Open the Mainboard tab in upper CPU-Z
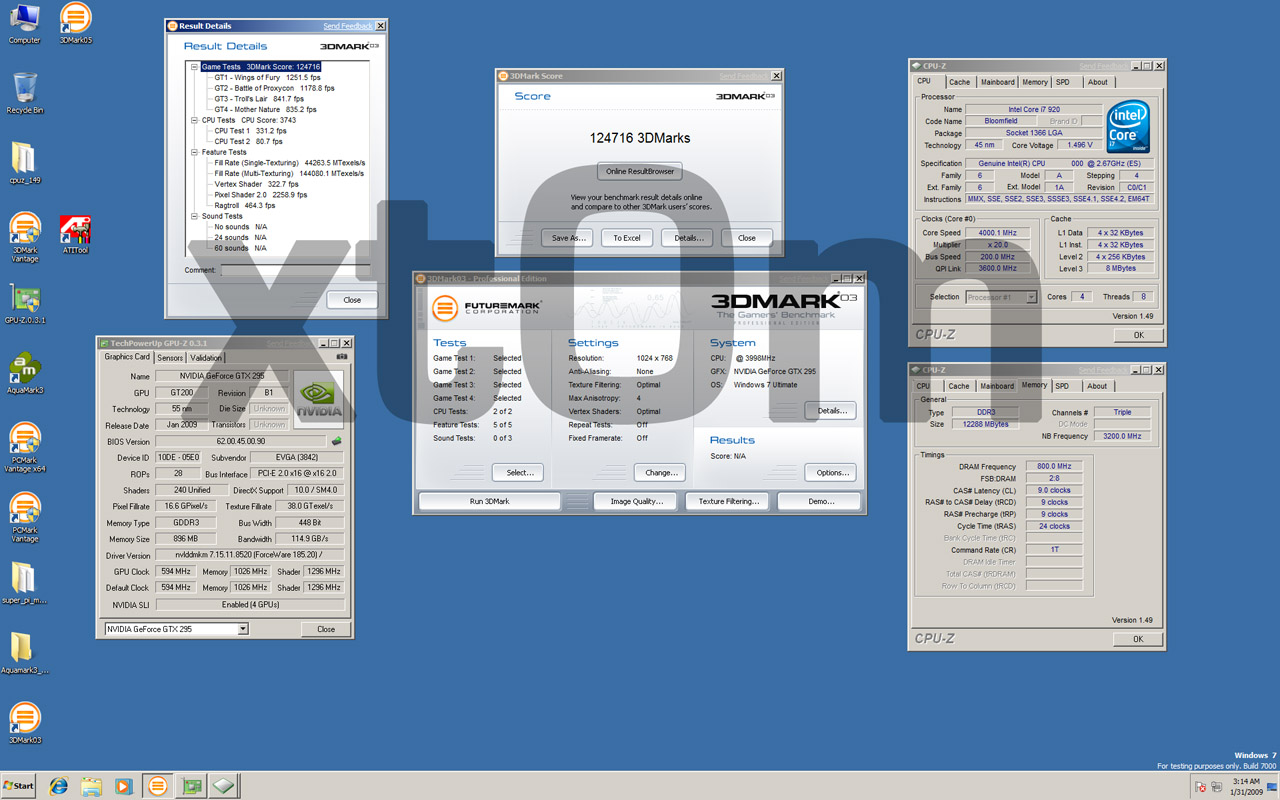The image size is (1280, 800). tap(997, 82)
